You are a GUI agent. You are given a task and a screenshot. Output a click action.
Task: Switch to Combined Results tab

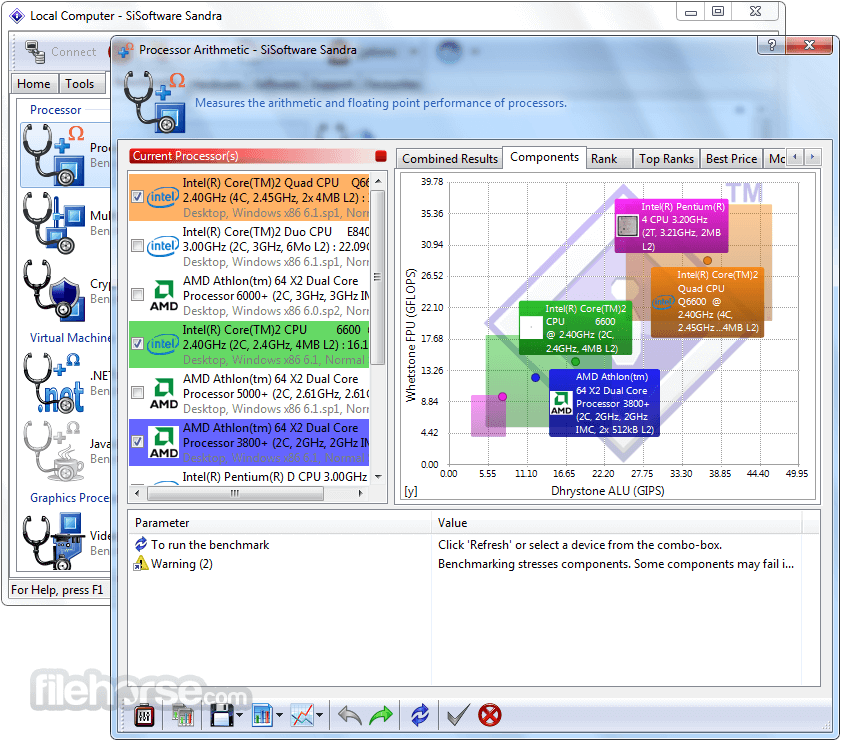pos(449,159)
